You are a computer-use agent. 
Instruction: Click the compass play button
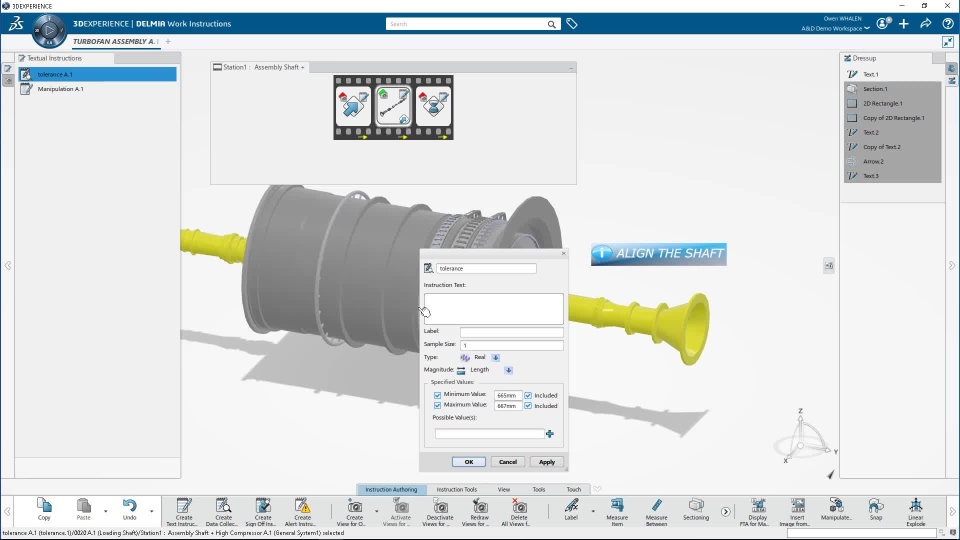[49, 30]
